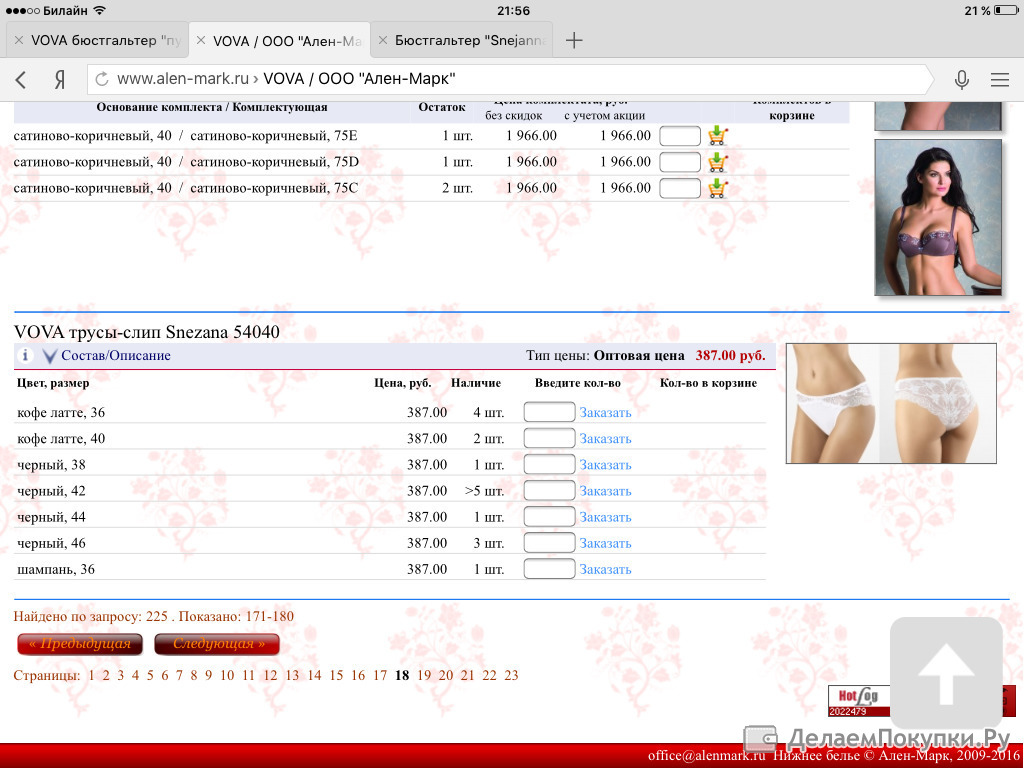The height and width of the screenshot is (768, 1024).
Task: Tap the scroll-to-top arrow button
Action: point(946,673)
